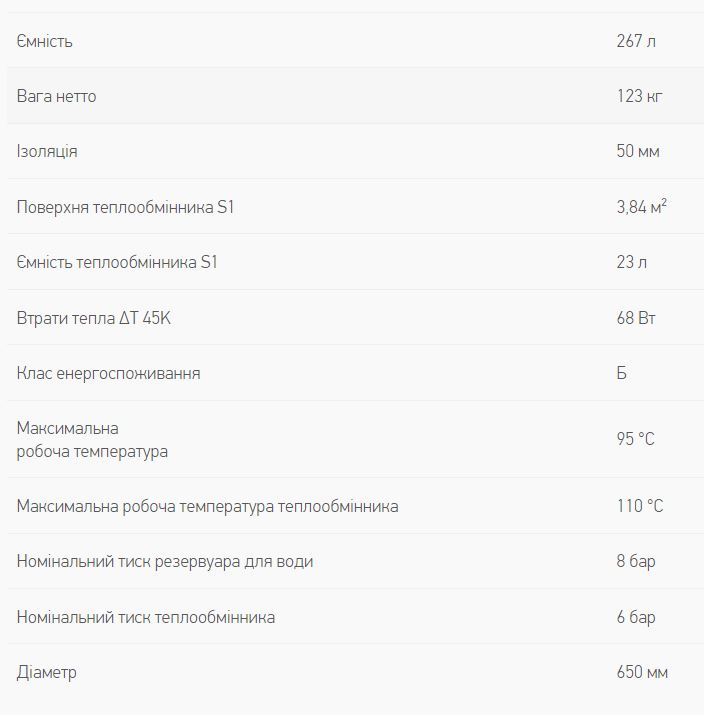Click "Втрати тепла ΔT 45K" label
Image resolution: width=704 pixels, height=715 pixels.
(x=101, y=318)
